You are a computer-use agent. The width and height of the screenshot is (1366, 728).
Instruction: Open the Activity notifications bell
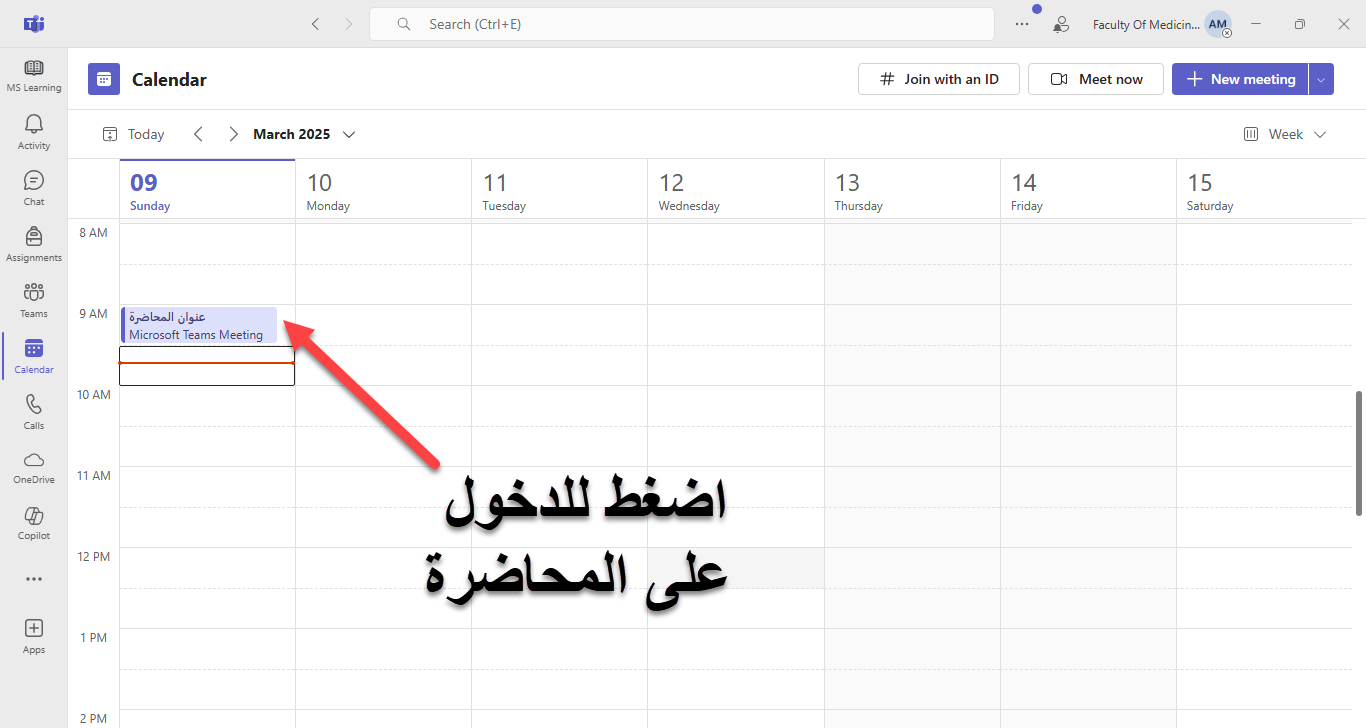[x=34, y=131]
